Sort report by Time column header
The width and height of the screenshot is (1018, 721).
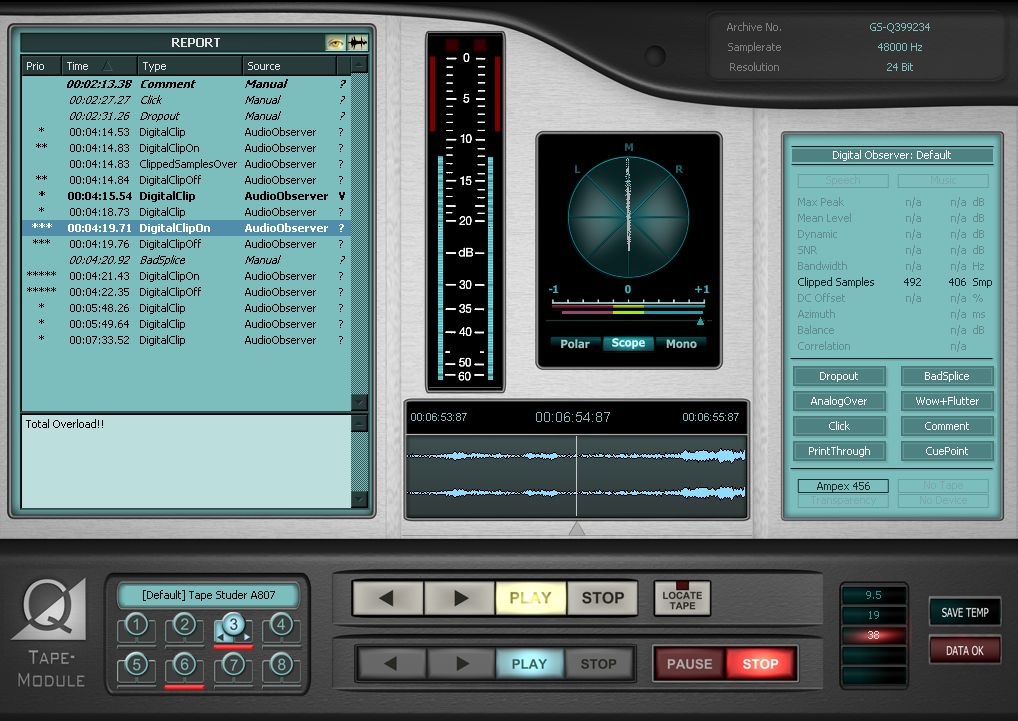pos(89,66)
